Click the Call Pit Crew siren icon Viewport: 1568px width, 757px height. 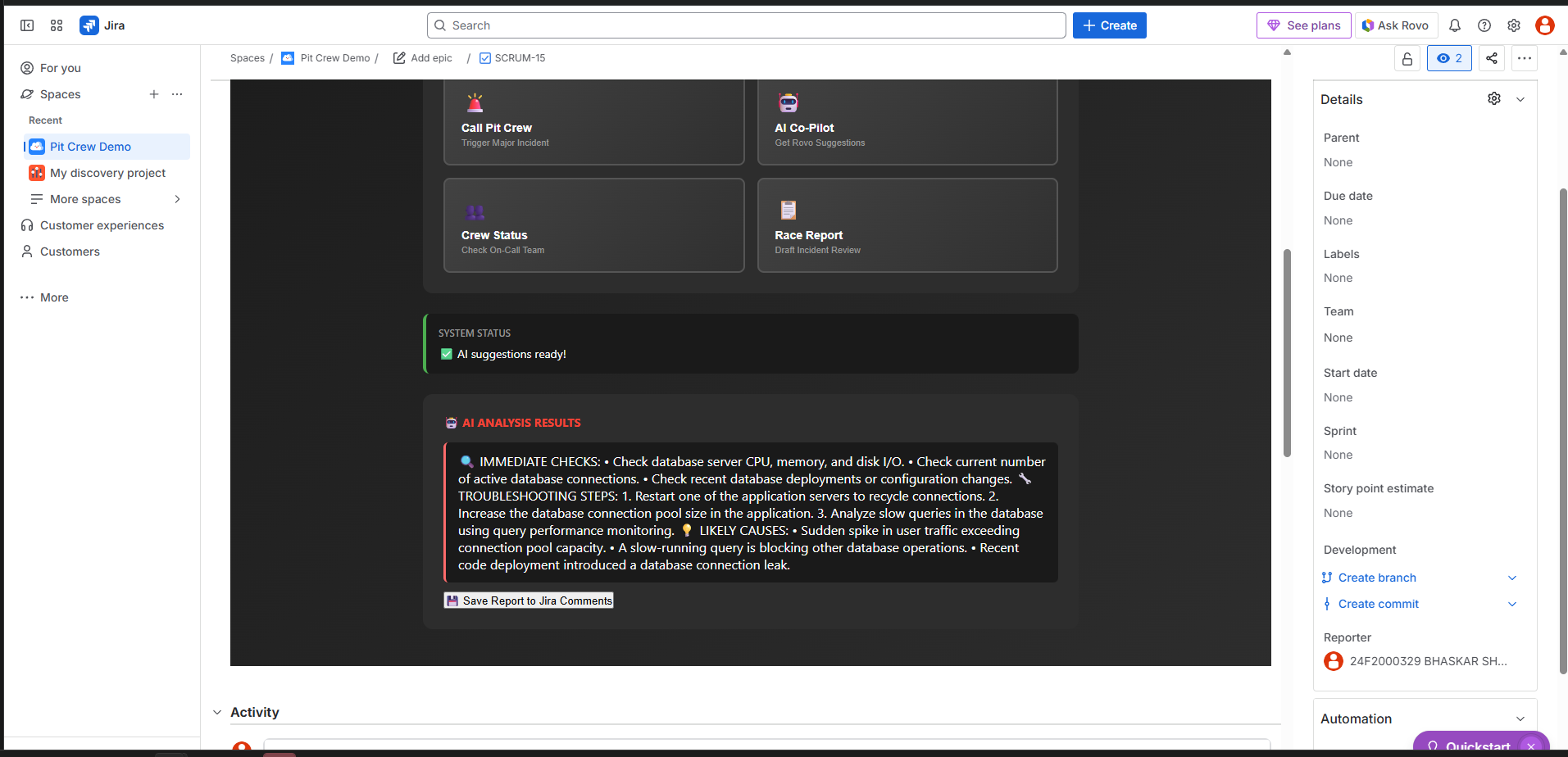pos(475,102)
